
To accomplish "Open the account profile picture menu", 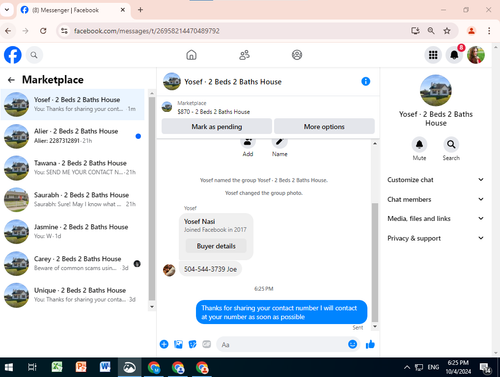I will 476,55.
